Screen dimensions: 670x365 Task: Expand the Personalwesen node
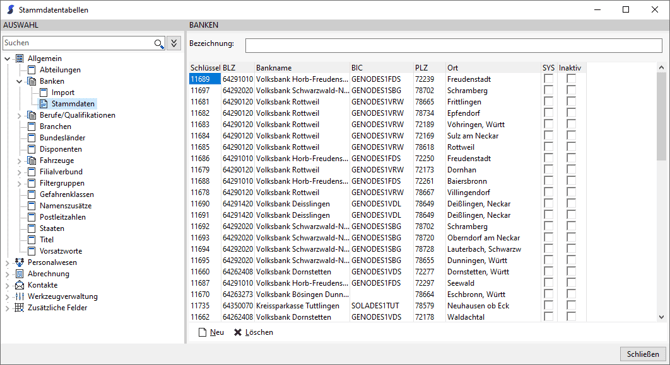point(7,262)
